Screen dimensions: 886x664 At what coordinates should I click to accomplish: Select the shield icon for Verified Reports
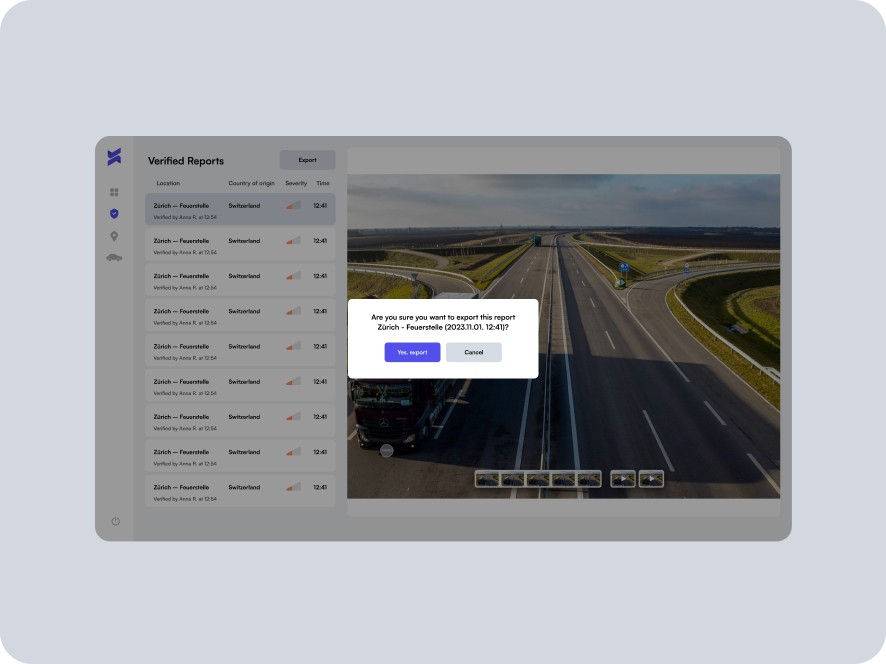click(114, 213)
